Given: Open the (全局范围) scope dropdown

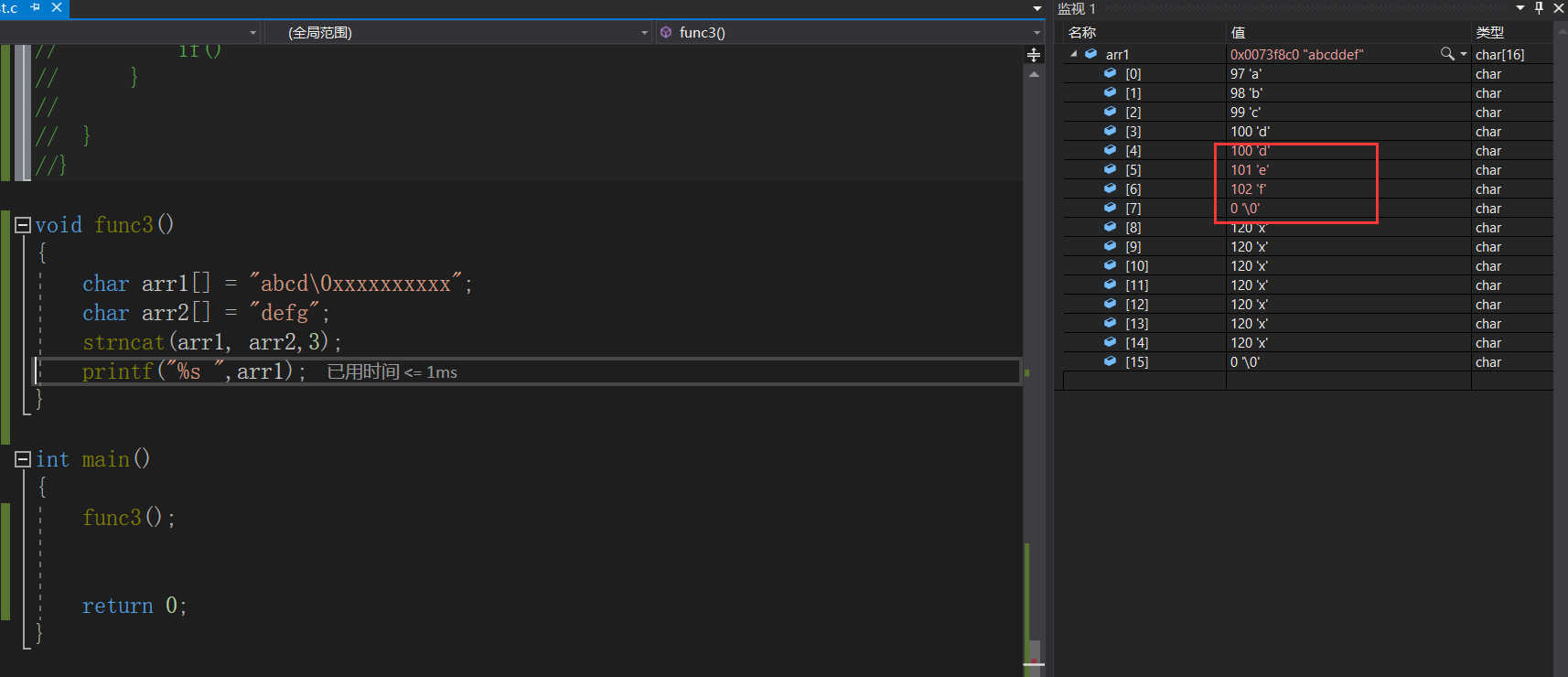Looking at the screenshot, I should (644, 33).
